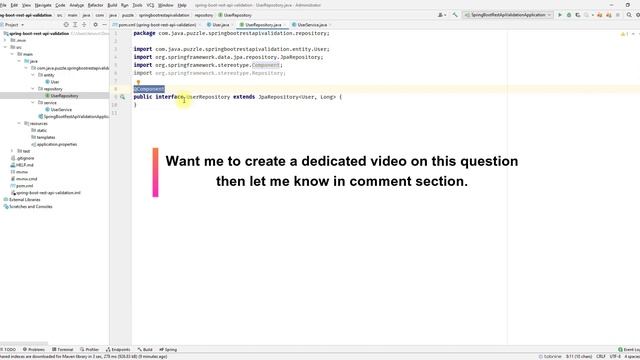Open Project panel gear options
The image size is (640, 360).
tap(96, 25)
